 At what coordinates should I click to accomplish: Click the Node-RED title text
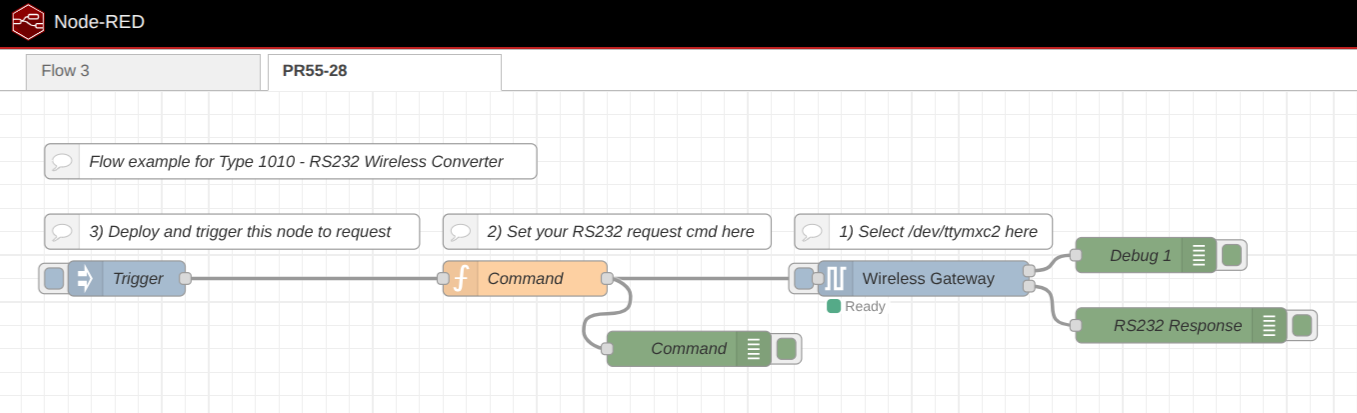(x=99, y=22)
